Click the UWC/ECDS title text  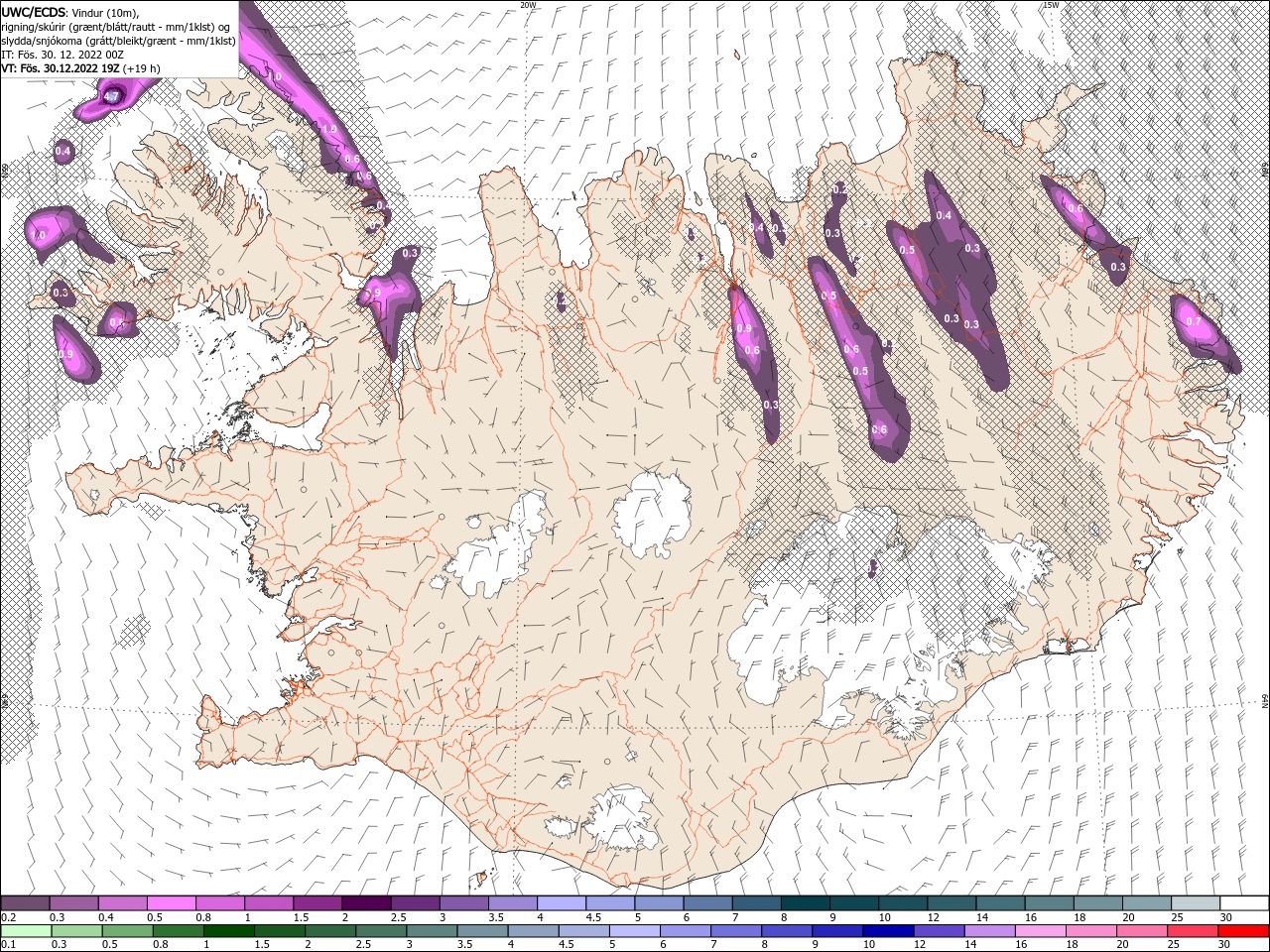[x=33, y=12]
